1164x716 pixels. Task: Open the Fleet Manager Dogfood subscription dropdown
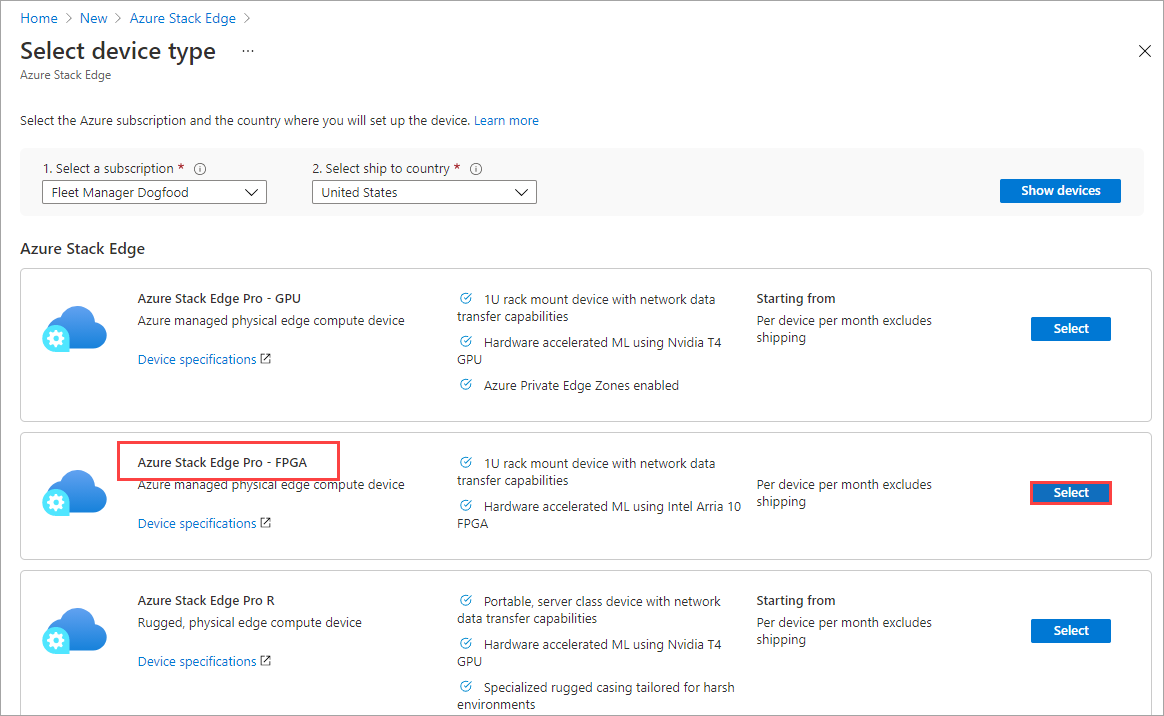pos(154,191)
